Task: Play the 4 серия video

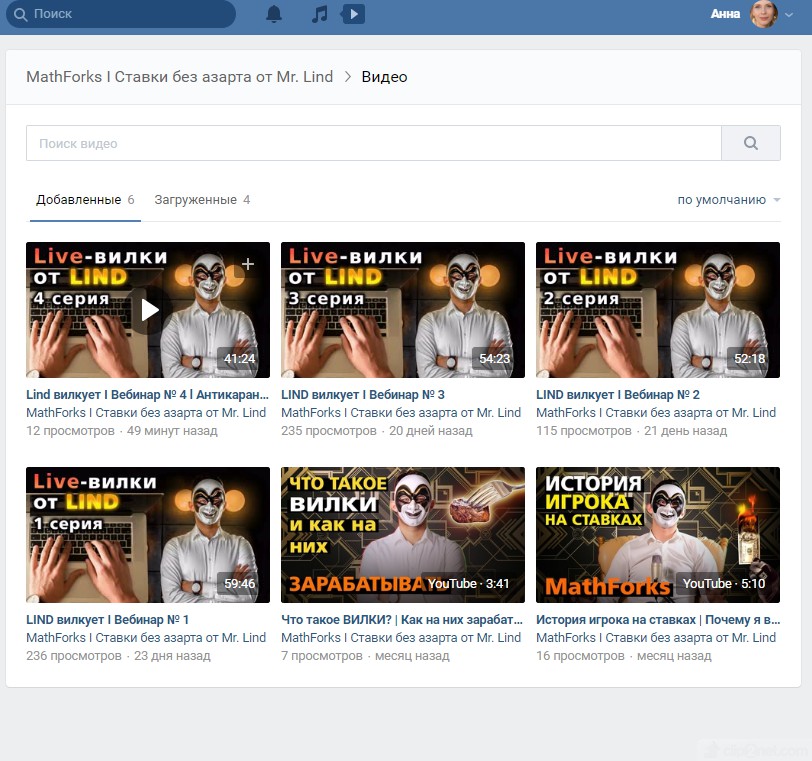Action: pyautogui.click(x=150, y=310)
